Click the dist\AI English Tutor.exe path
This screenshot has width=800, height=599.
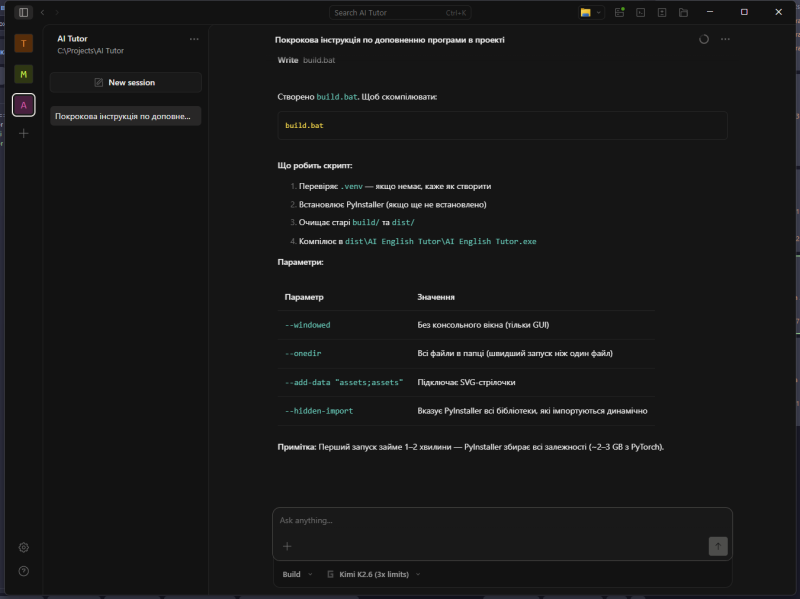pyautogui.click(x=441, y=241)
